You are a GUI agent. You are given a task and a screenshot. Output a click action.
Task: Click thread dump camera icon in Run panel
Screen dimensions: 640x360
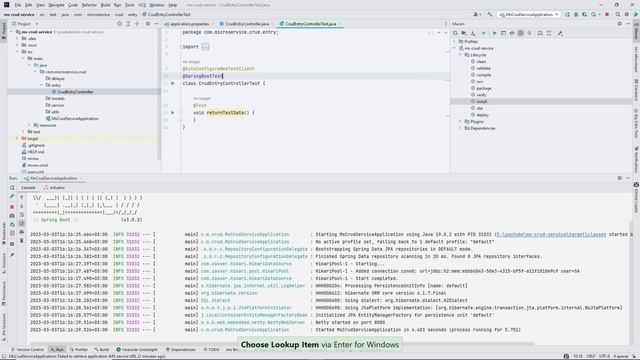click(12, 216)
